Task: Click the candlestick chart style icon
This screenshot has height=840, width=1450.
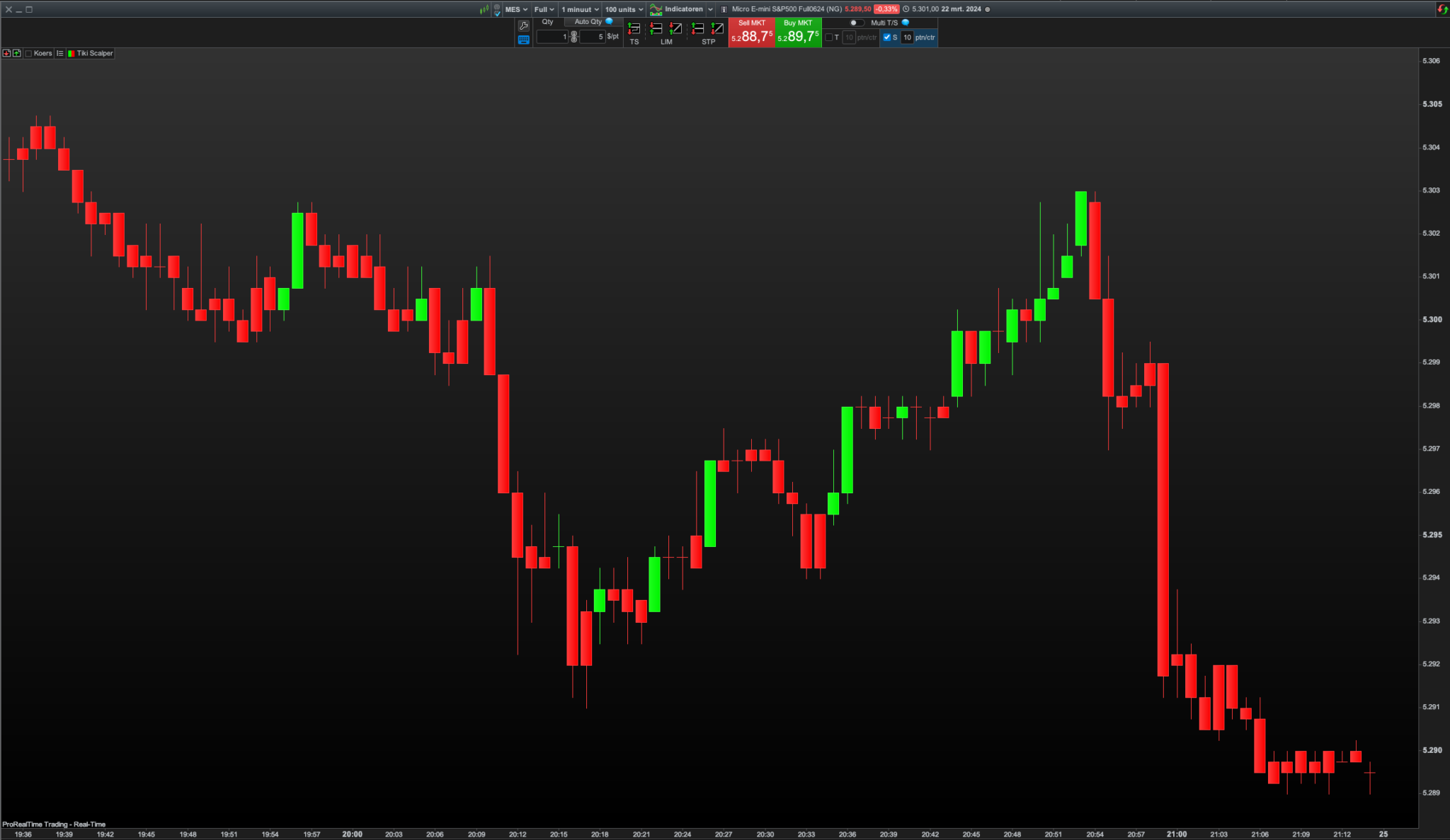Action: point(484,9)
